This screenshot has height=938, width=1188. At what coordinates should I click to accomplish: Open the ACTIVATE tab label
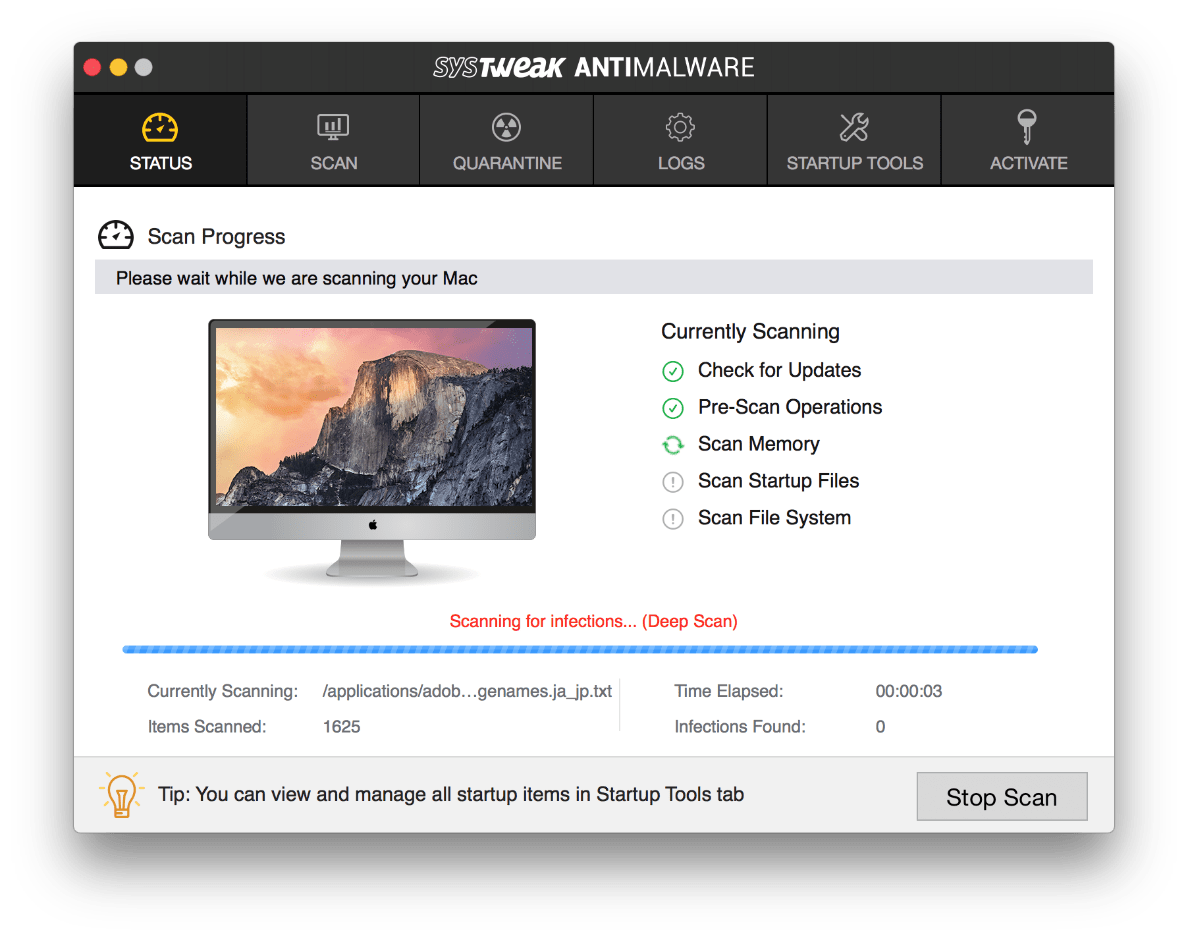(1028, 163)
